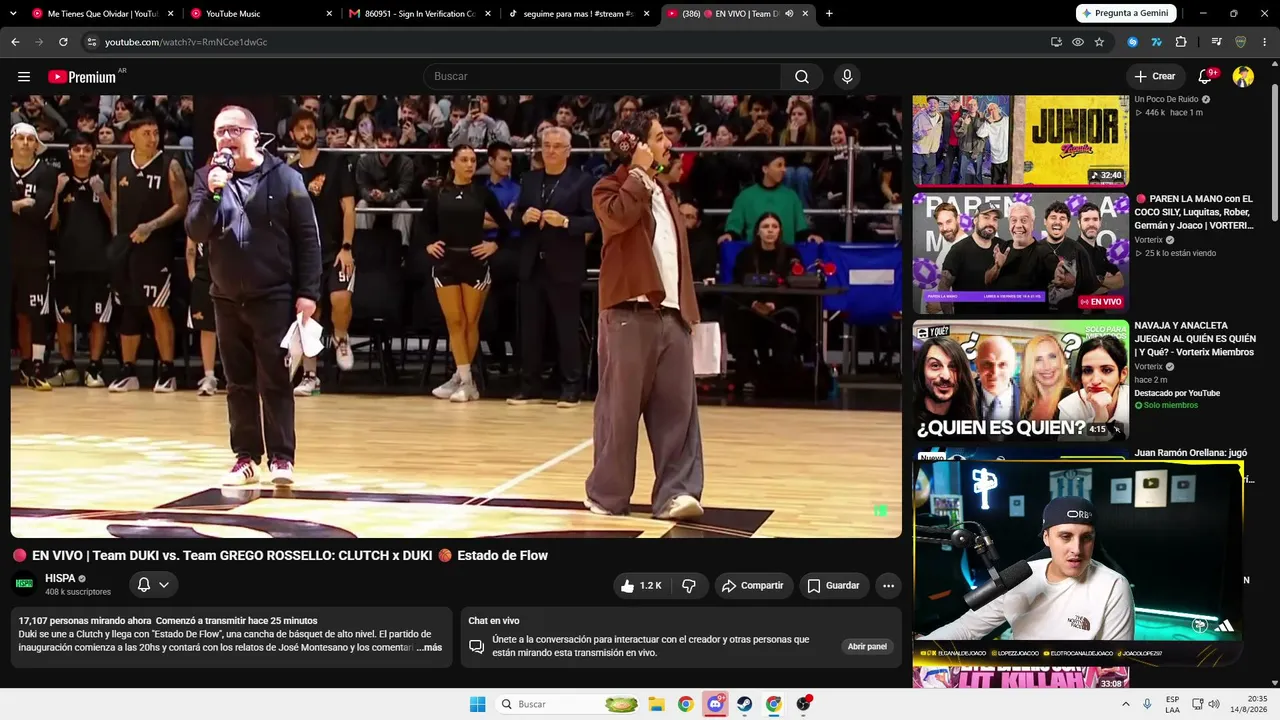Open PAREN LA MANO video title
The width and height of the screenshot is (1280, 720).
pos(1193,212)
